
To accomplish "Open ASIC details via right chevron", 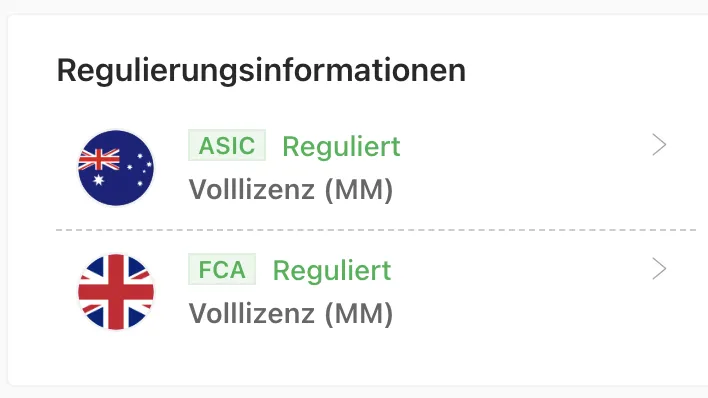I will click(x=659, y=145).
